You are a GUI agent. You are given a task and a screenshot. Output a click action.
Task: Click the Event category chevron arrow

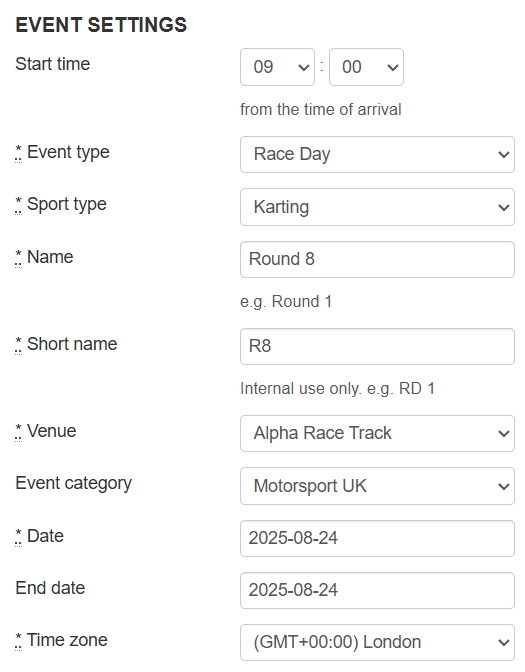[504, 486]
